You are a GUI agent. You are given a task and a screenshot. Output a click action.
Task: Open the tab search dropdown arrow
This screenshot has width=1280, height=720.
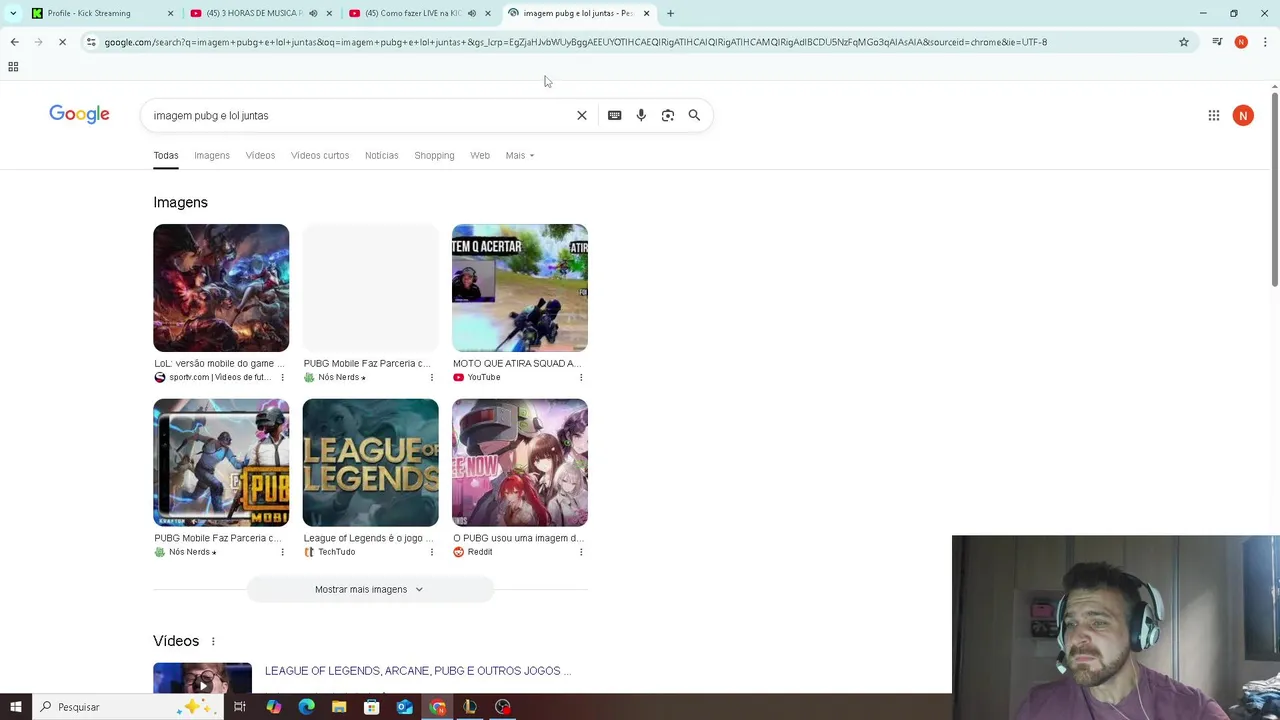(x=12, y=13)
